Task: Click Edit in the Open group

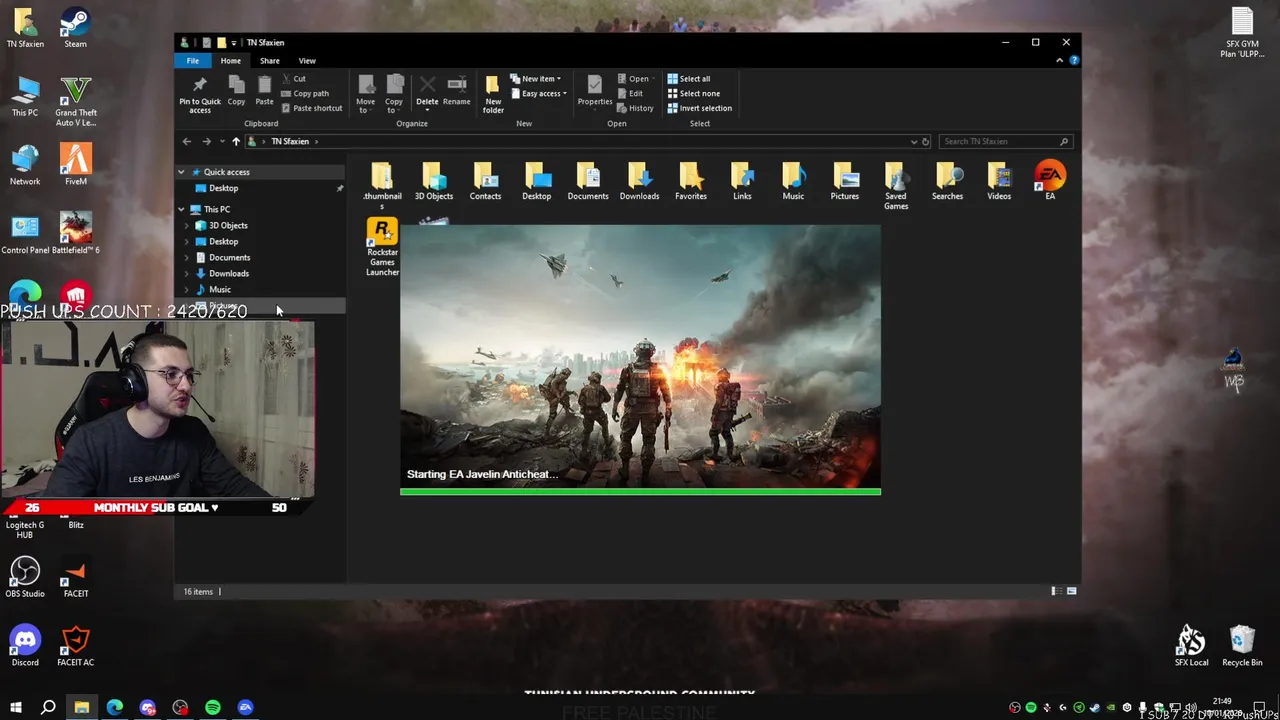Action: (630, 94)
